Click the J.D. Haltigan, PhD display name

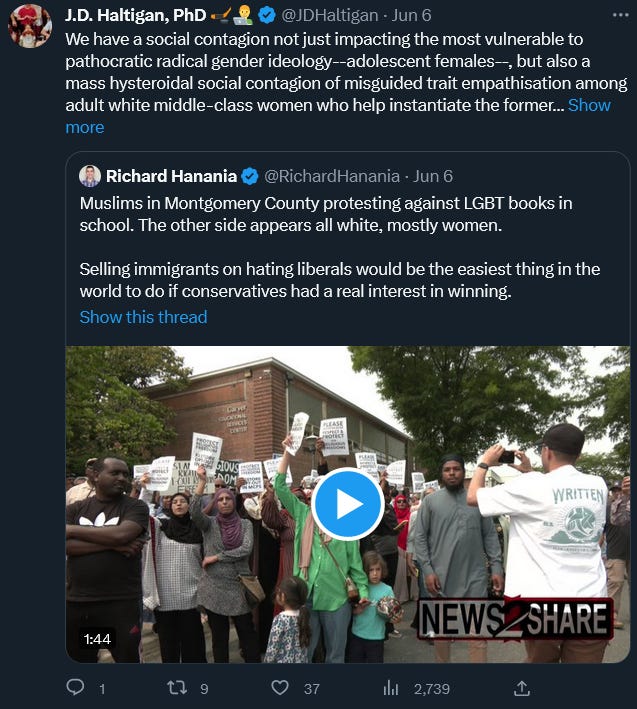136,15
